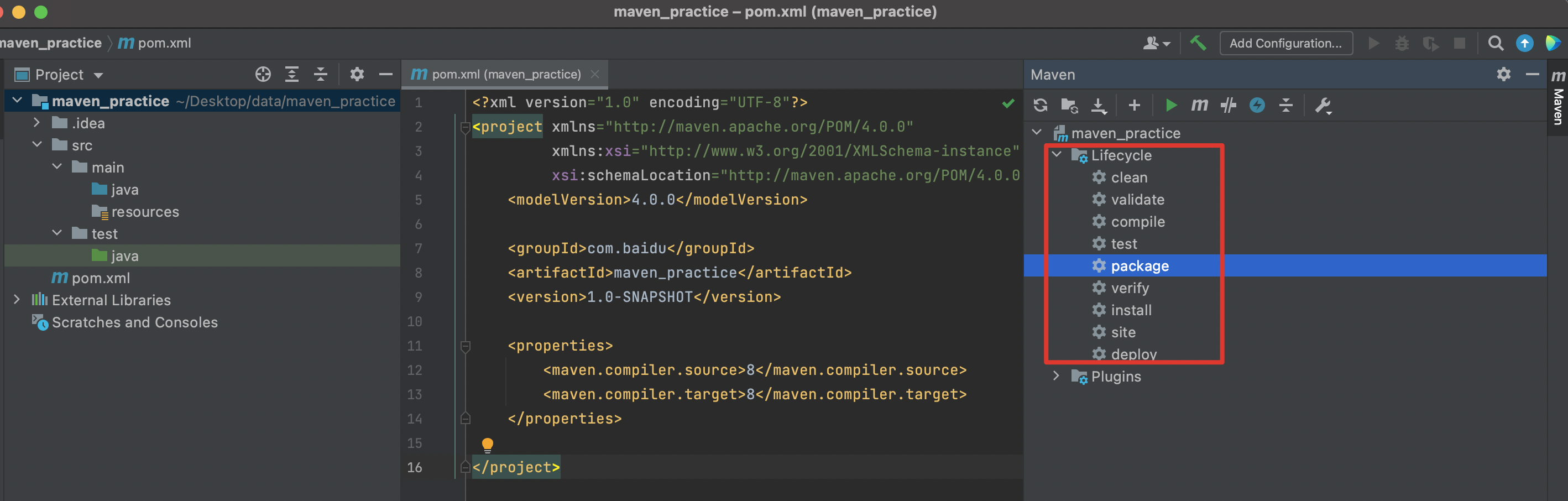
Task: Close the pom.xml editor tab
Action: click(595, 74)
